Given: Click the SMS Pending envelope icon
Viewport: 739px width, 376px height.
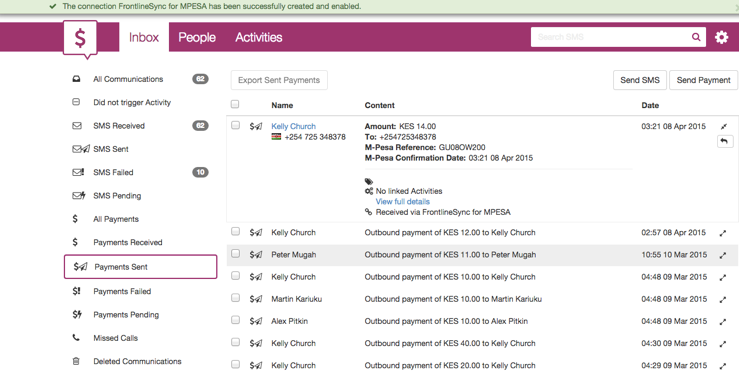Looking at the screenshot, I should [78, 196].
